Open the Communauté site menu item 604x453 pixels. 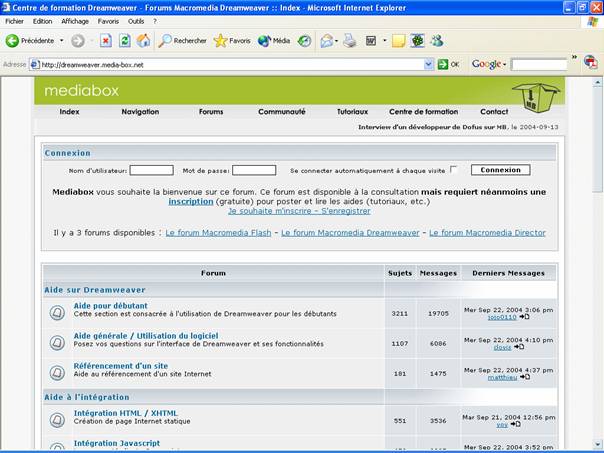click(282, 112)
